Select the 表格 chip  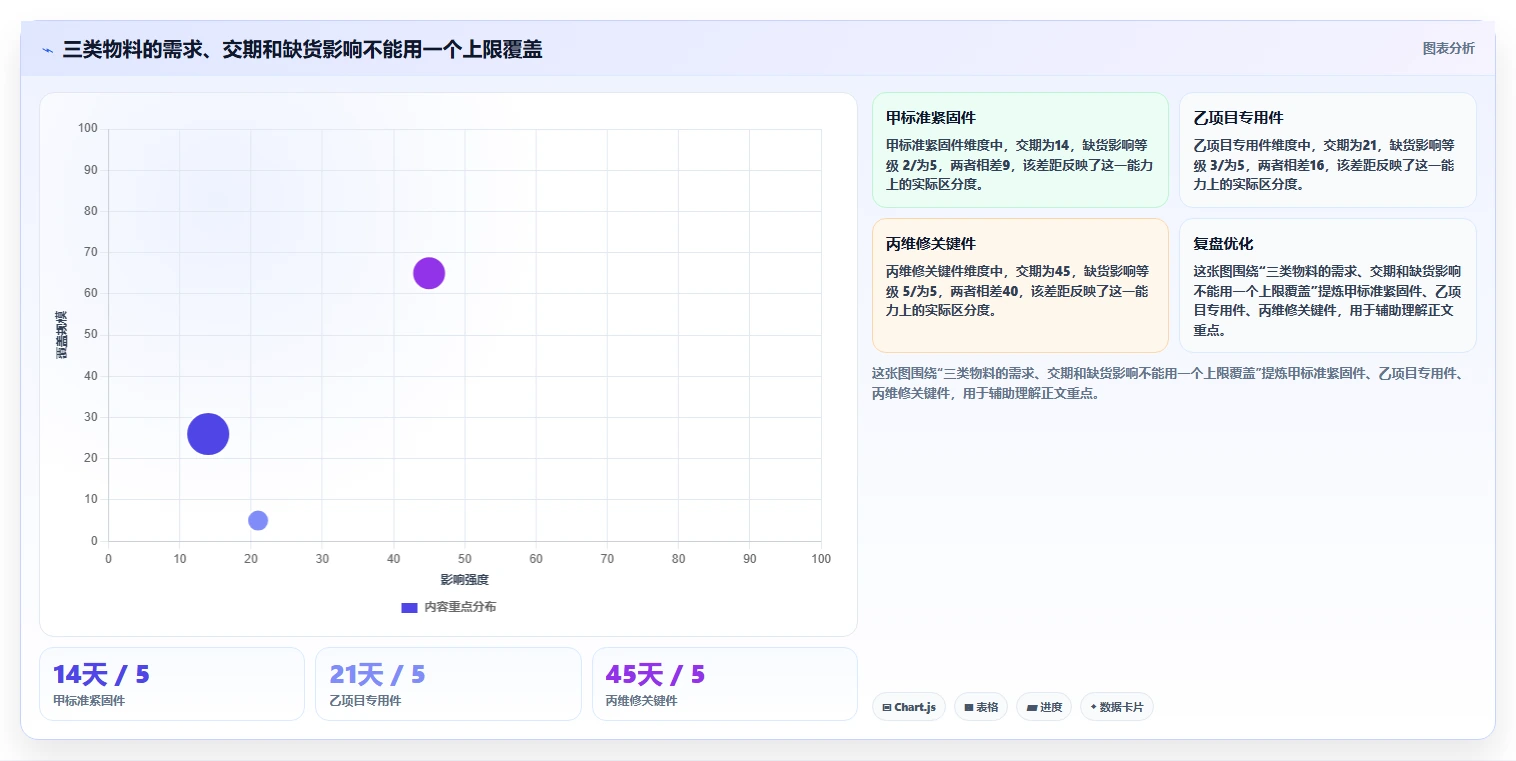tap(981, 707)
